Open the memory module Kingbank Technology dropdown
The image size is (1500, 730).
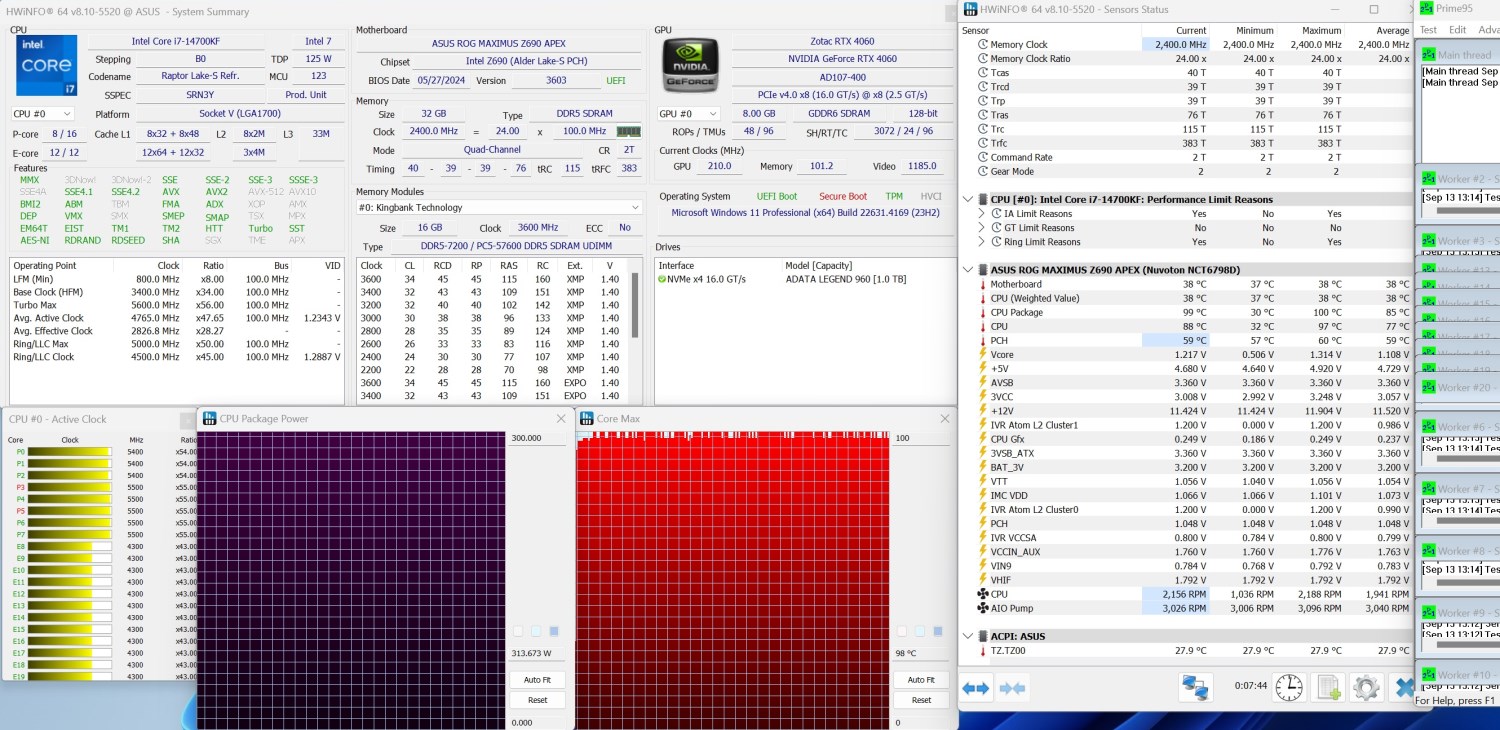499,208
